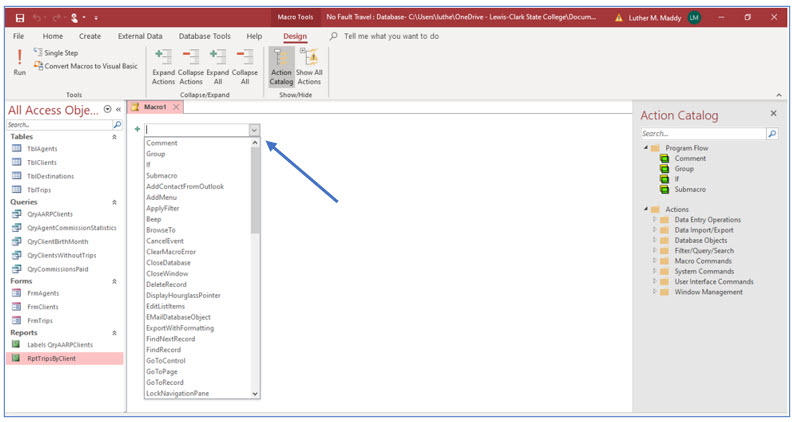Expand the Database Objects folder

point(654,240)
